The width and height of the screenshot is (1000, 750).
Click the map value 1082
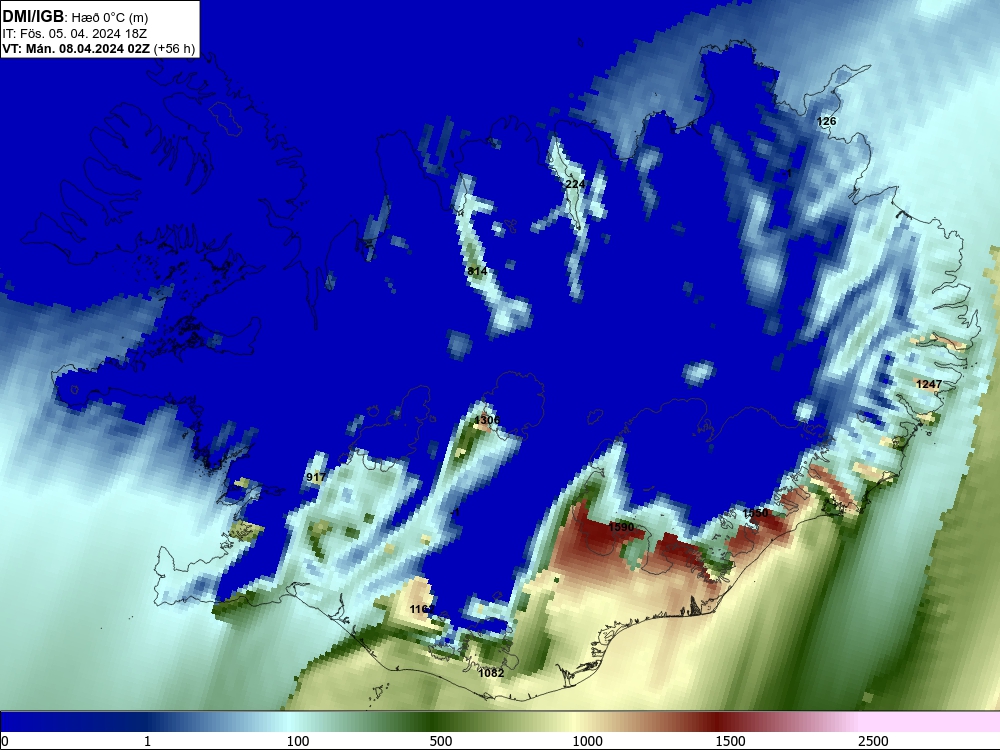click(491, 673)
